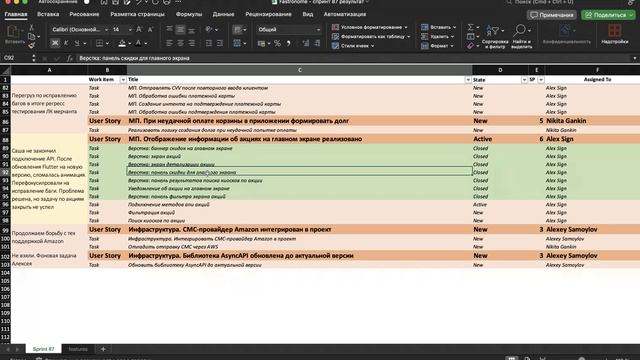The height and width of the screenshot is (360, 640).
Task: Toggle wrap text button
Action: point(237,29)
